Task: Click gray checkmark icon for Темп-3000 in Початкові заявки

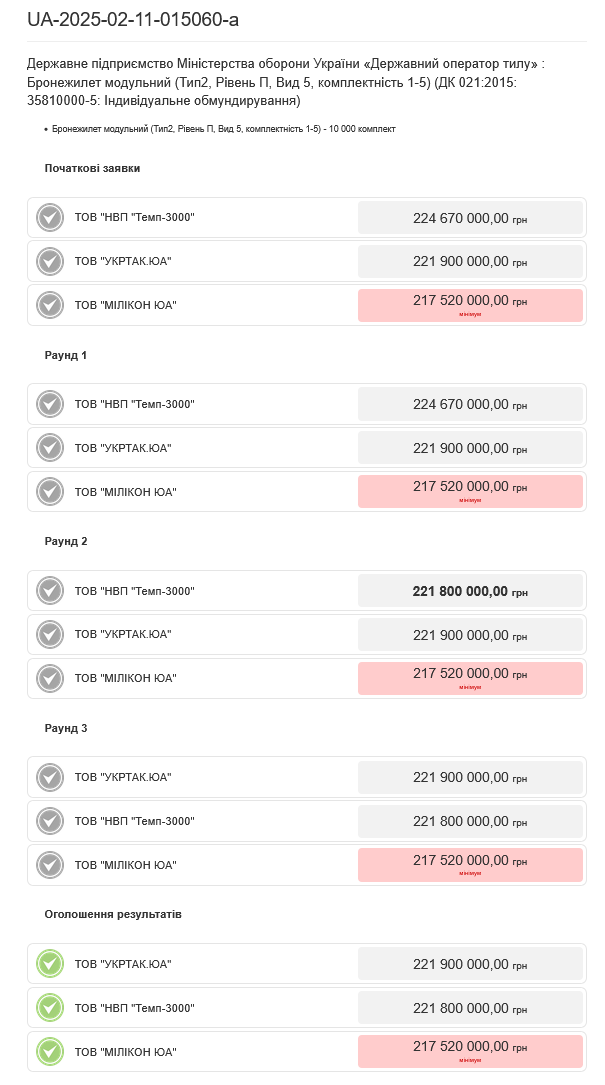Action: (50, 218)
